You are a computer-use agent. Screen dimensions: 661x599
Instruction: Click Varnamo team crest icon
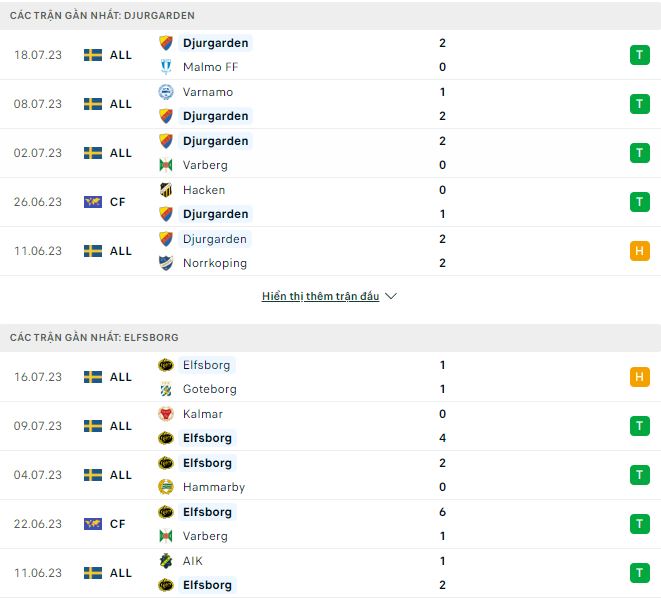166,92
